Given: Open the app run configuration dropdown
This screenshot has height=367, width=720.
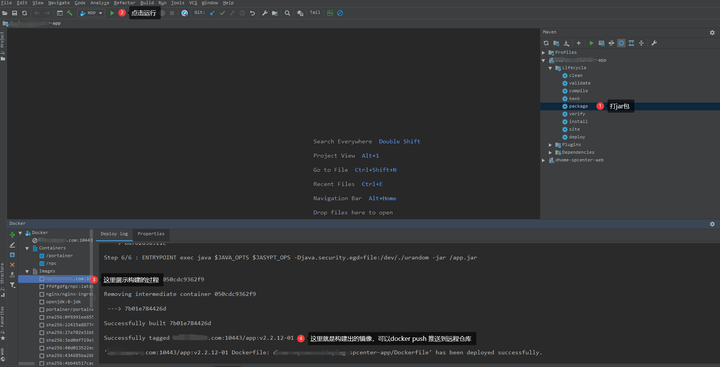Looking at the screenshot, I should tap(91, 13).
